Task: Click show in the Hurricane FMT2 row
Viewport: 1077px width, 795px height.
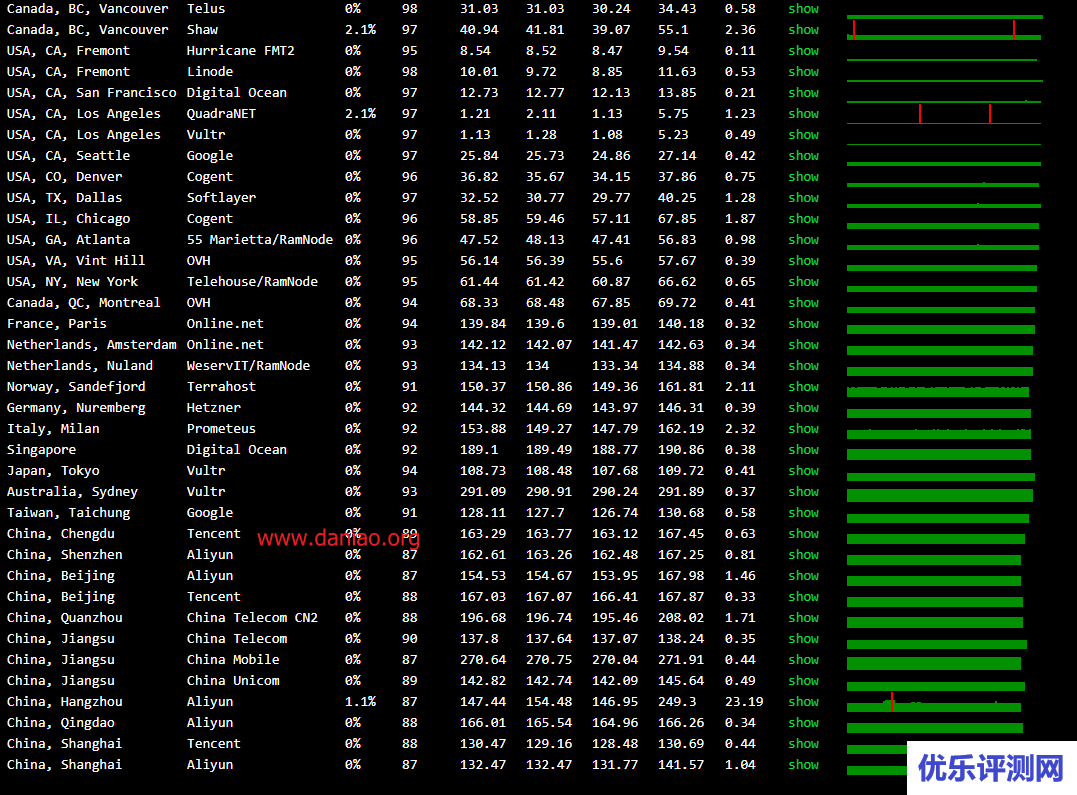Action: (803, 51)
